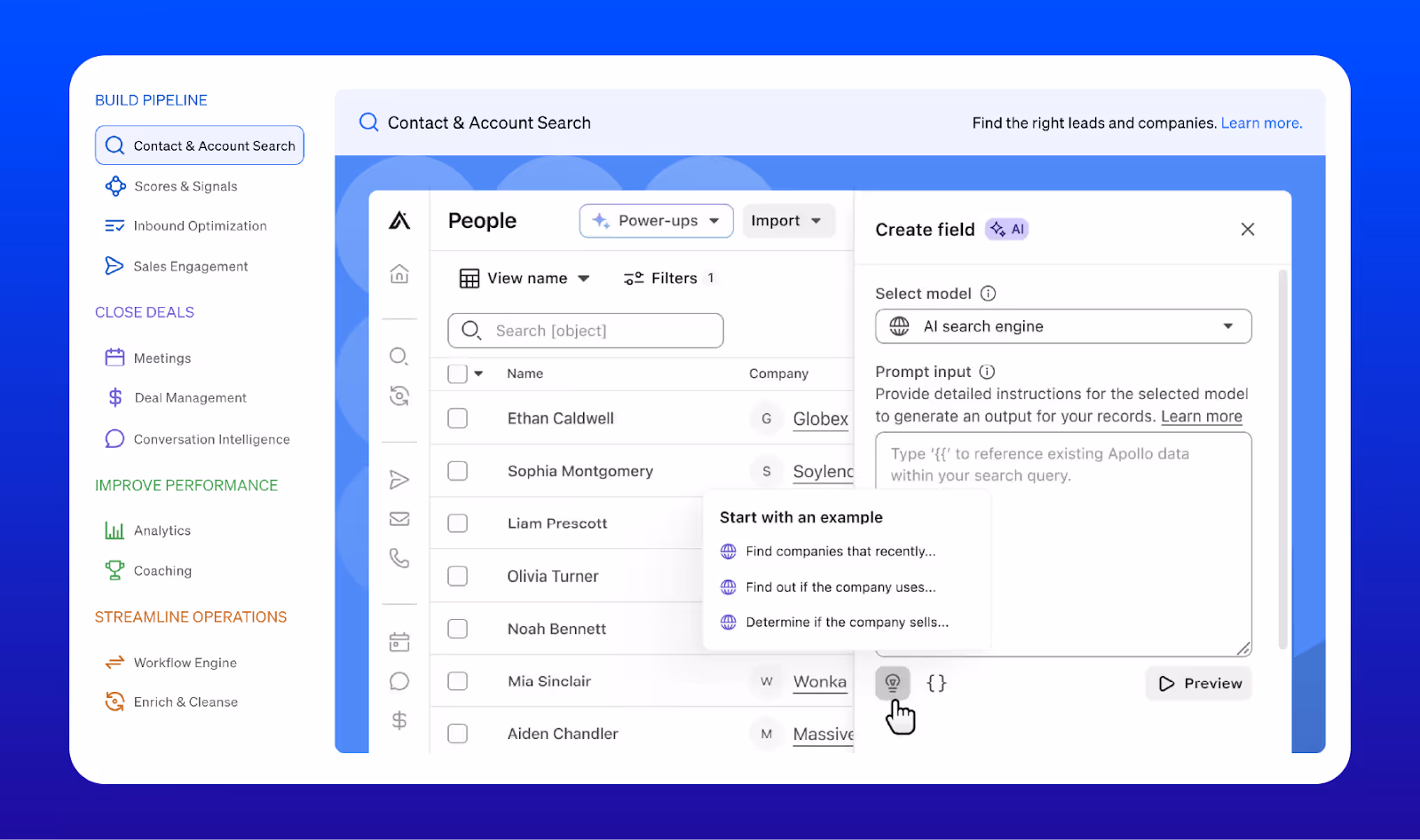The image size is (1420, 840).
Task: Click the info icon beside Prompt input
Action: click(987, 372)
